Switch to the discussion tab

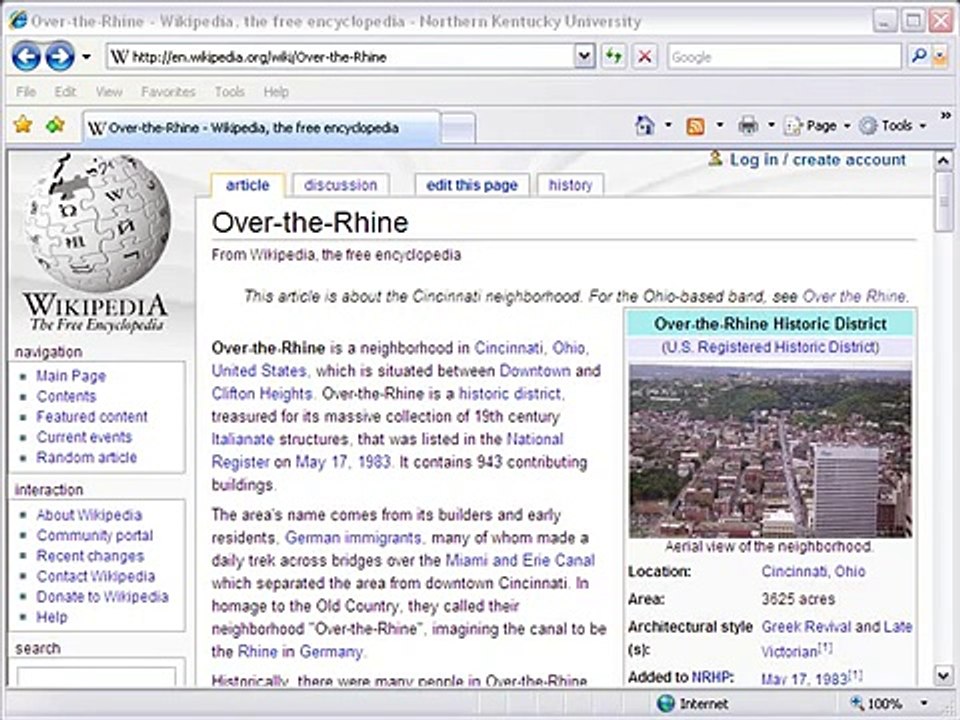pos(340,185)
